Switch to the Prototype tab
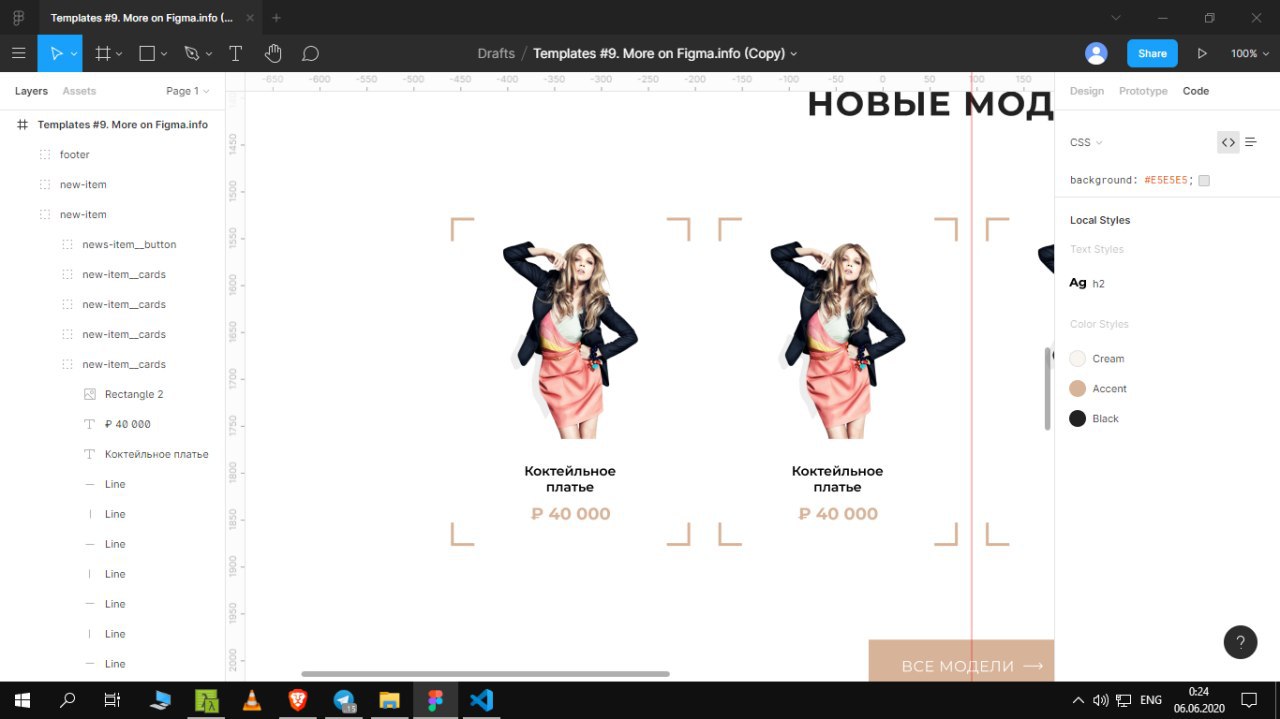Screen dimensions: 1280x719 [1143, 91]
